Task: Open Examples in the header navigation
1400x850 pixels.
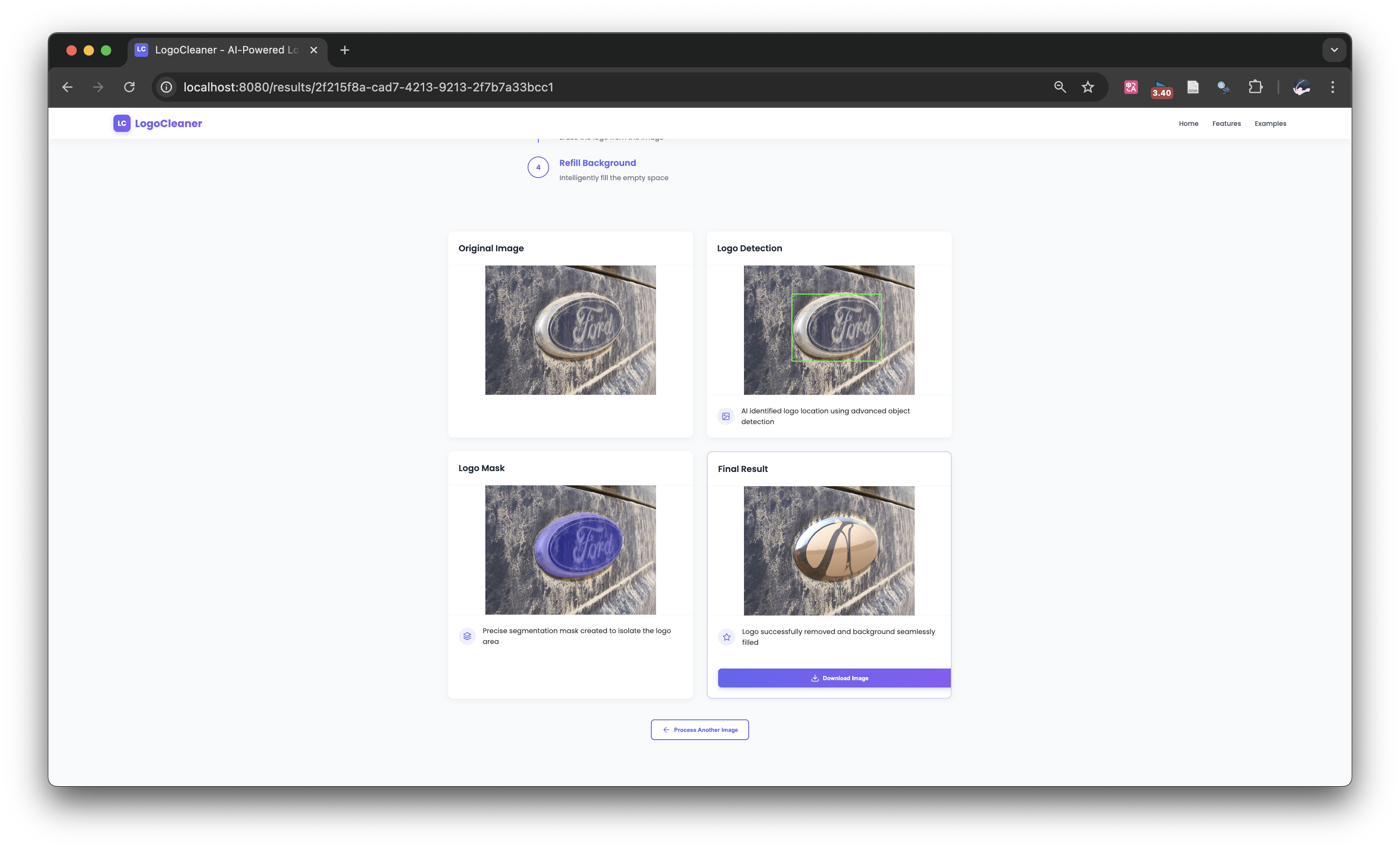Action: pos(1270,123)
